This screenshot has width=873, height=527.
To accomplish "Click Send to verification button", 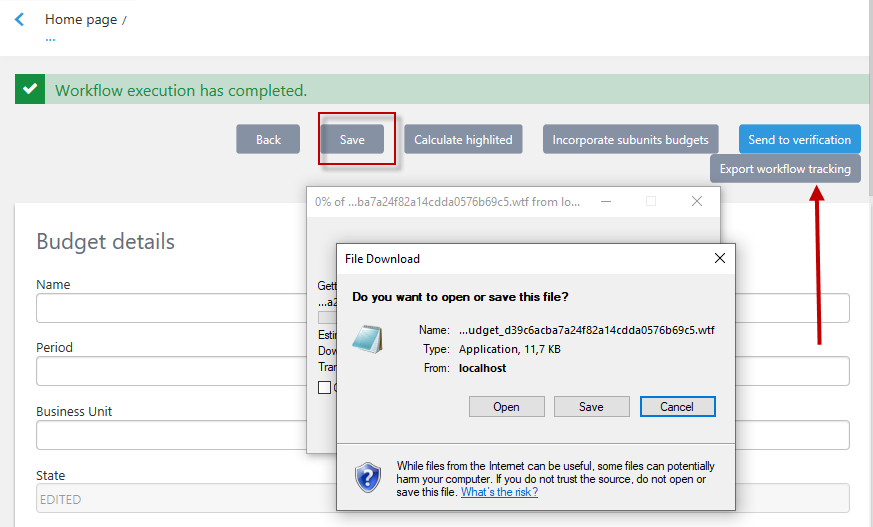I will 800,139.
